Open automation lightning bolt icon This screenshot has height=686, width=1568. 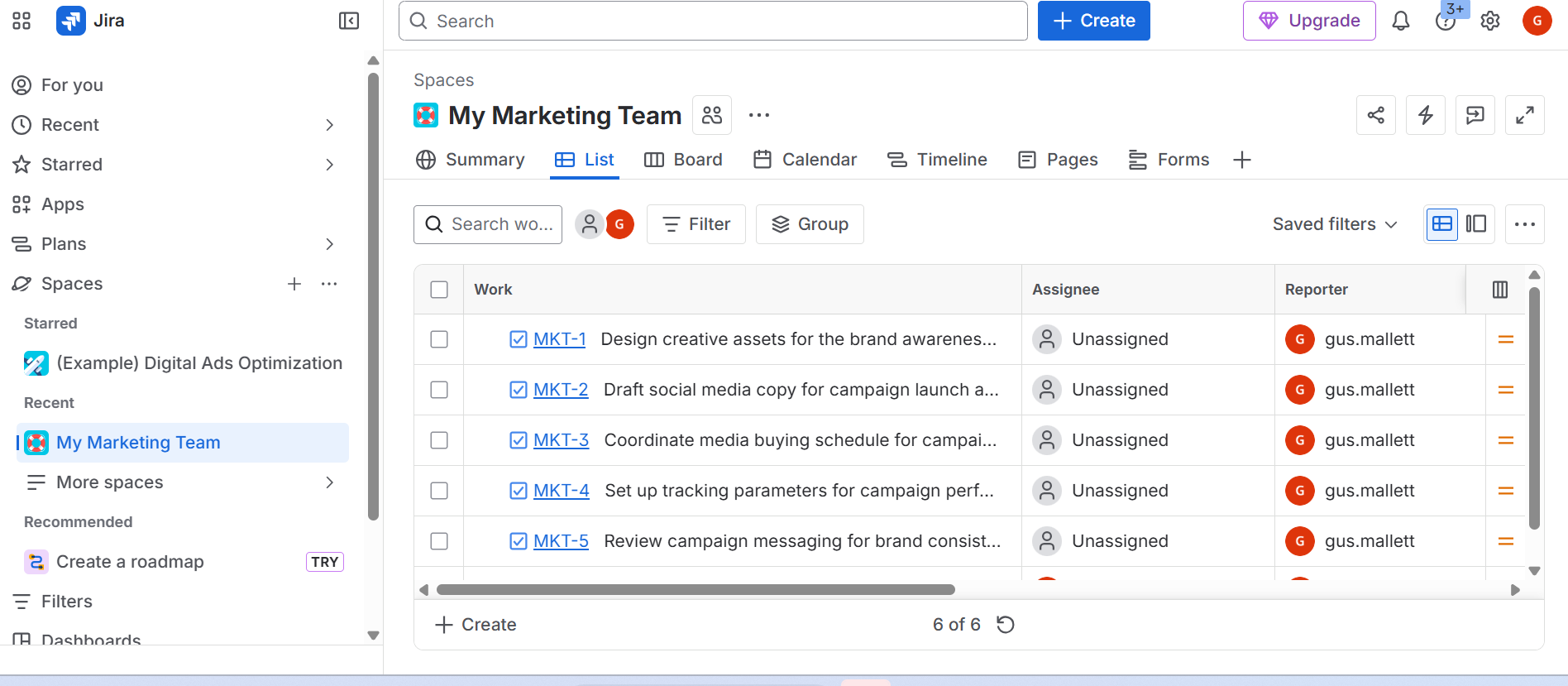click(x=1426, y=115)
